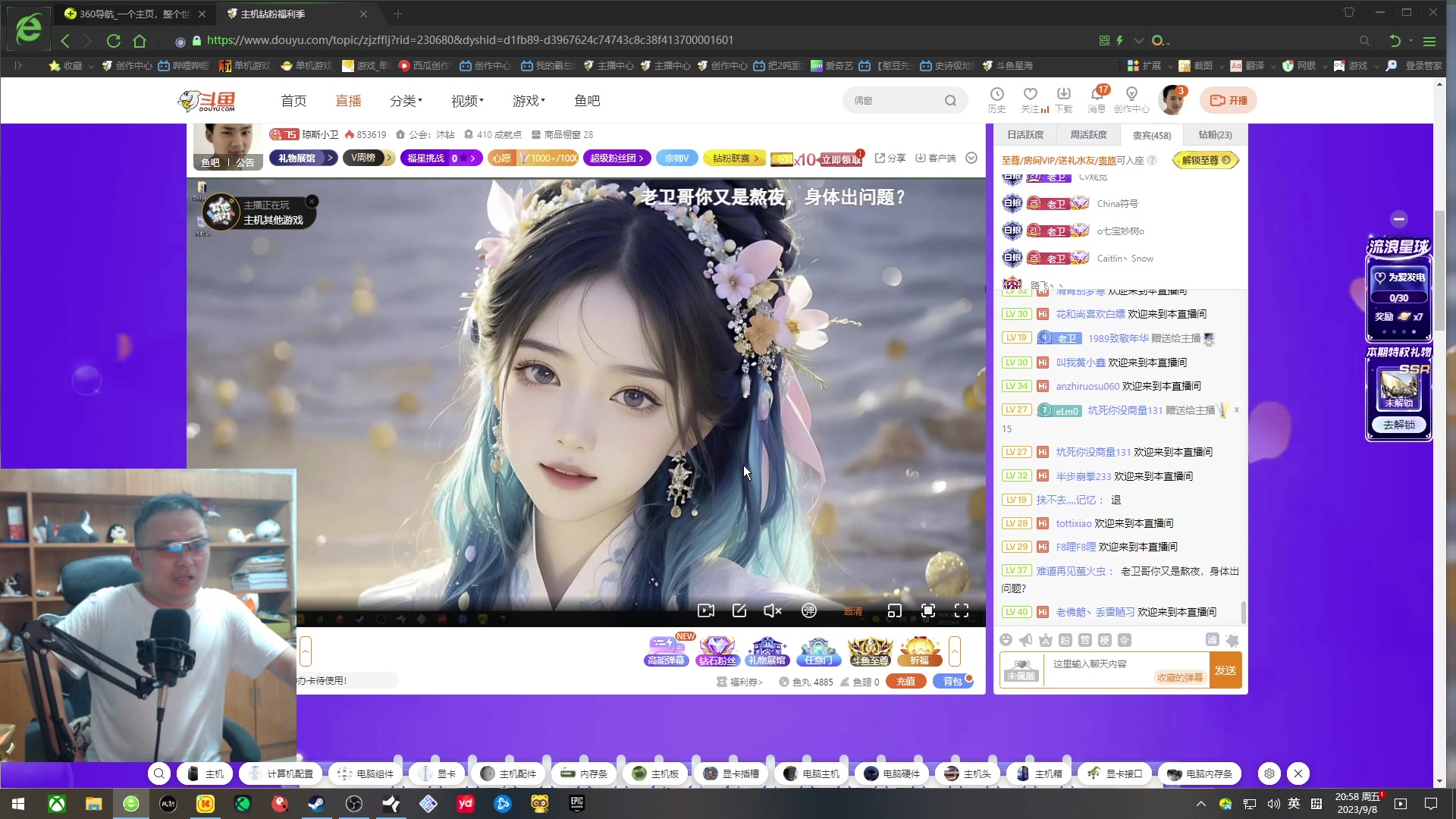Click the 充值 recharge button
Screen dimensions: 1456x819
(x=905, y=681)
